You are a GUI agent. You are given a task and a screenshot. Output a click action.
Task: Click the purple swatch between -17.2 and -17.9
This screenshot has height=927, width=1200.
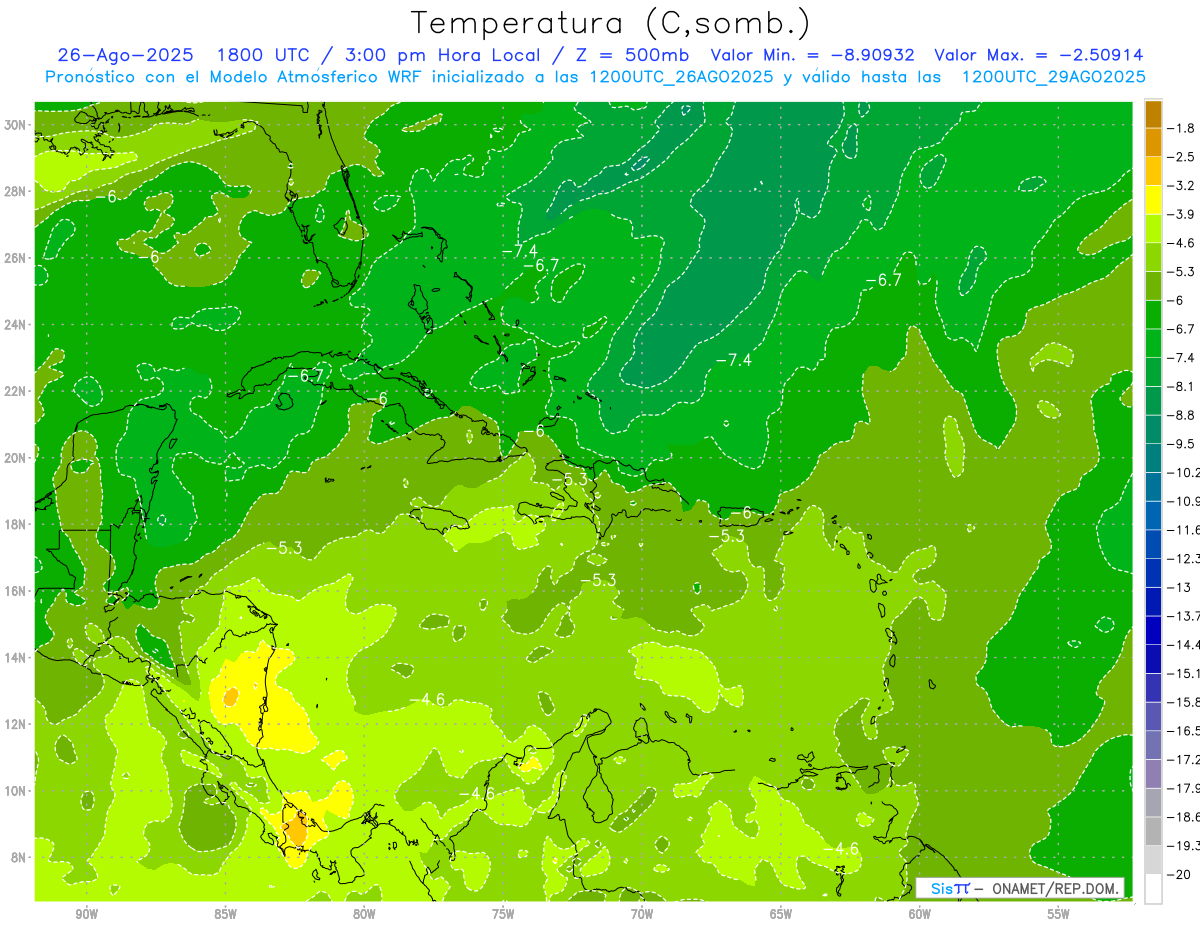[1154, 774]
